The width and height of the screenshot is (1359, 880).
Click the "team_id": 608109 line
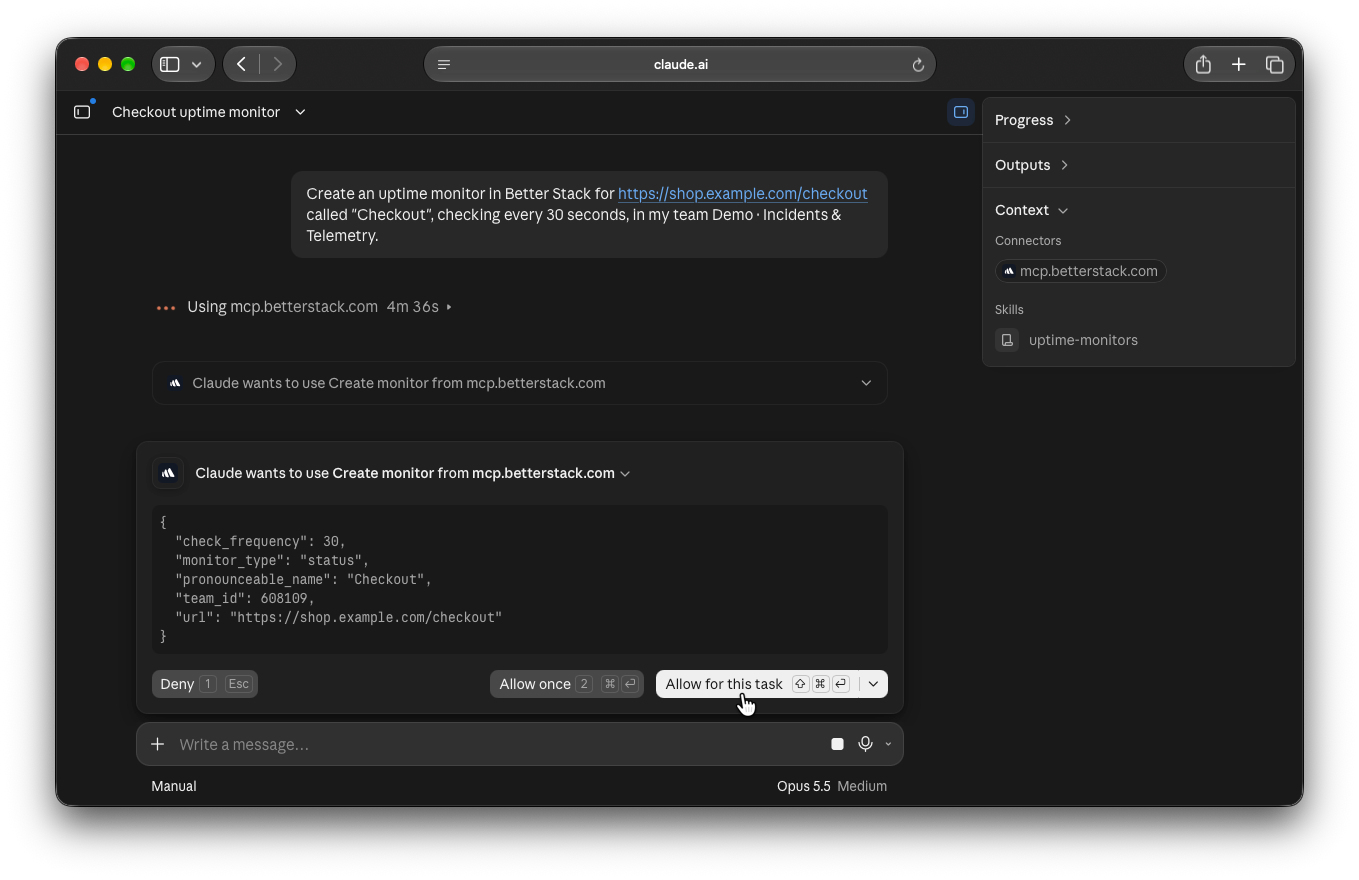(x=245, y=598)
